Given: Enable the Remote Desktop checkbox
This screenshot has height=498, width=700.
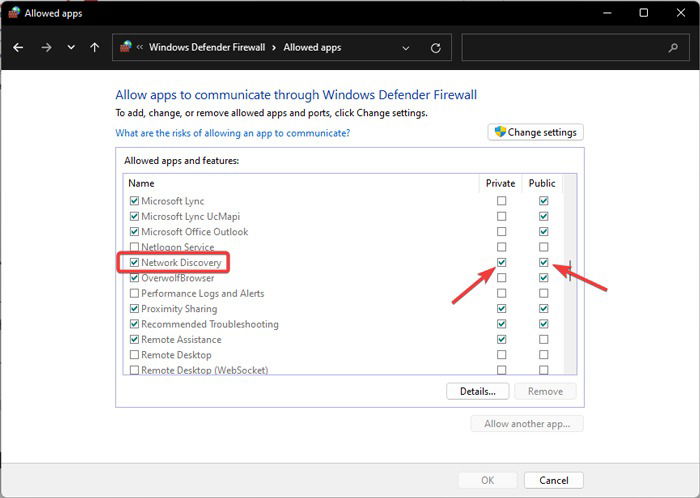Looking at the screenshot, I should coord(134,355).
